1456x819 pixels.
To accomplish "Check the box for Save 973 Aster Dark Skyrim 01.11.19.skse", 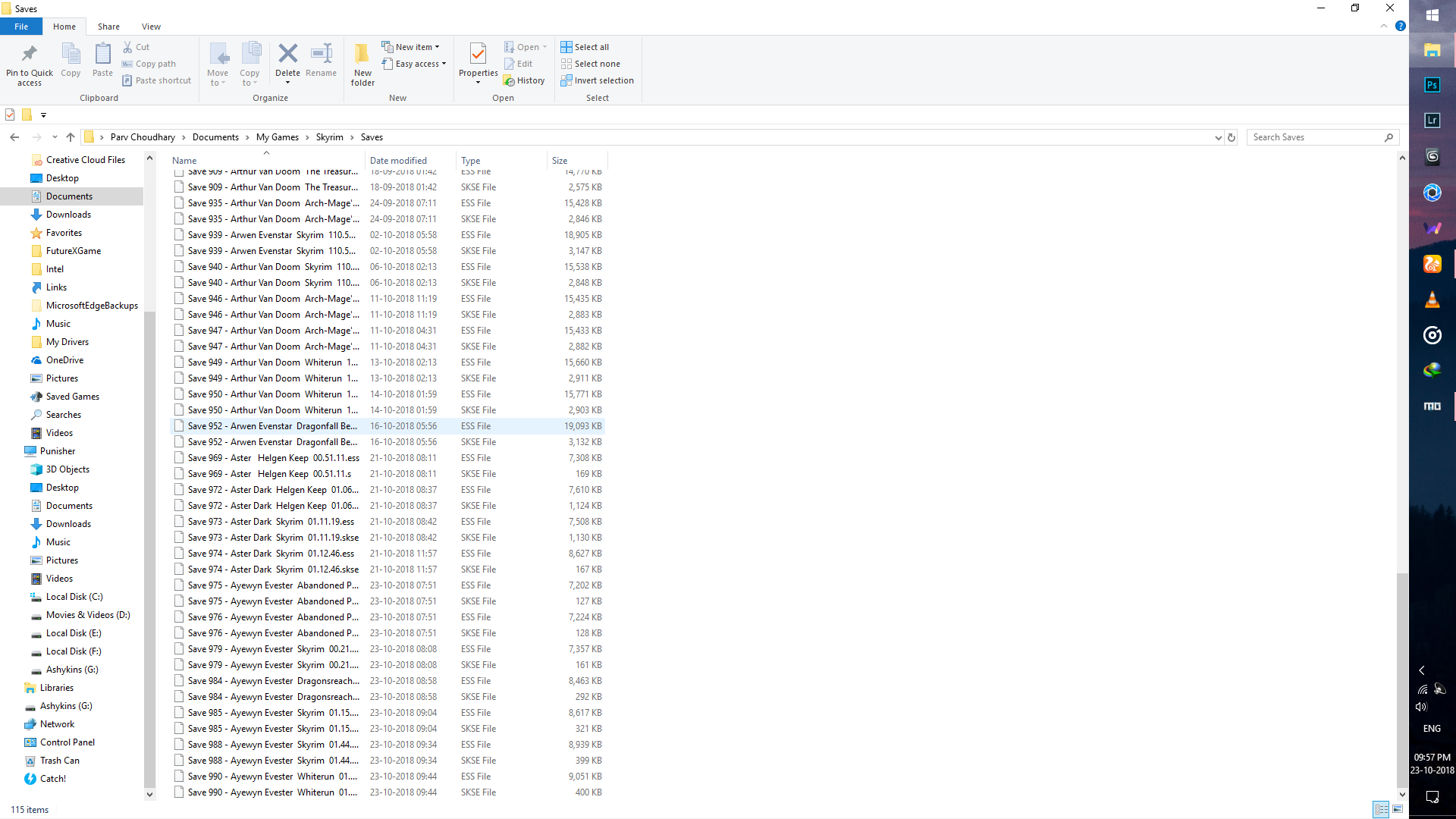I will coord(179,538).
